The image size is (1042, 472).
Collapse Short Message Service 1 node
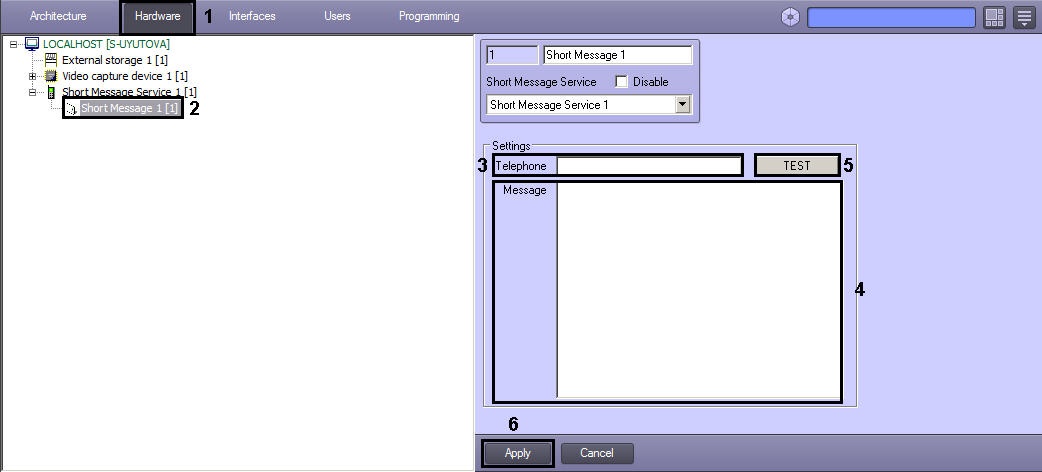32,92
